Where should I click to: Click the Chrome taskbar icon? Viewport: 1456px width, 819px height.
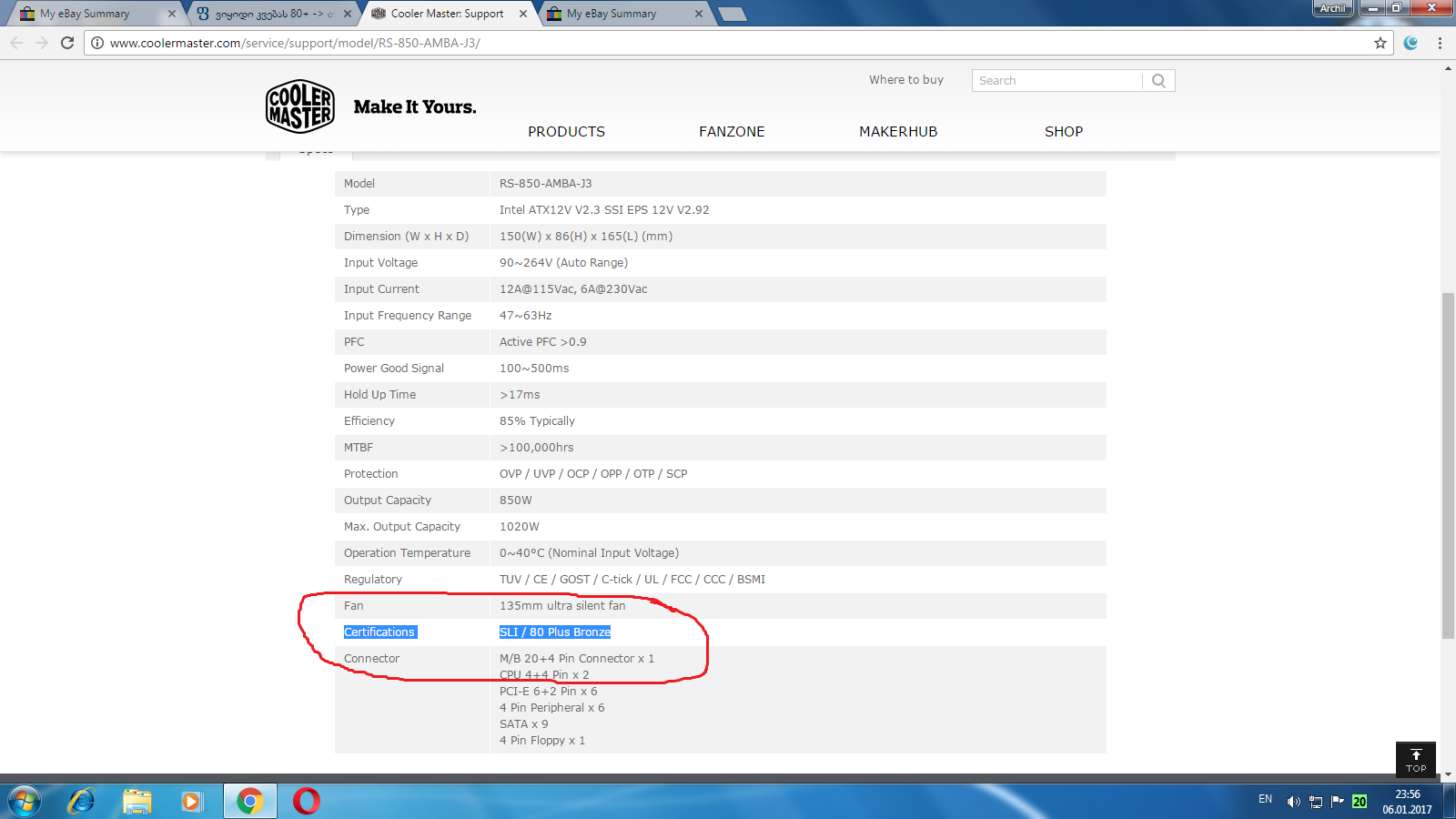tap(250, 801)
